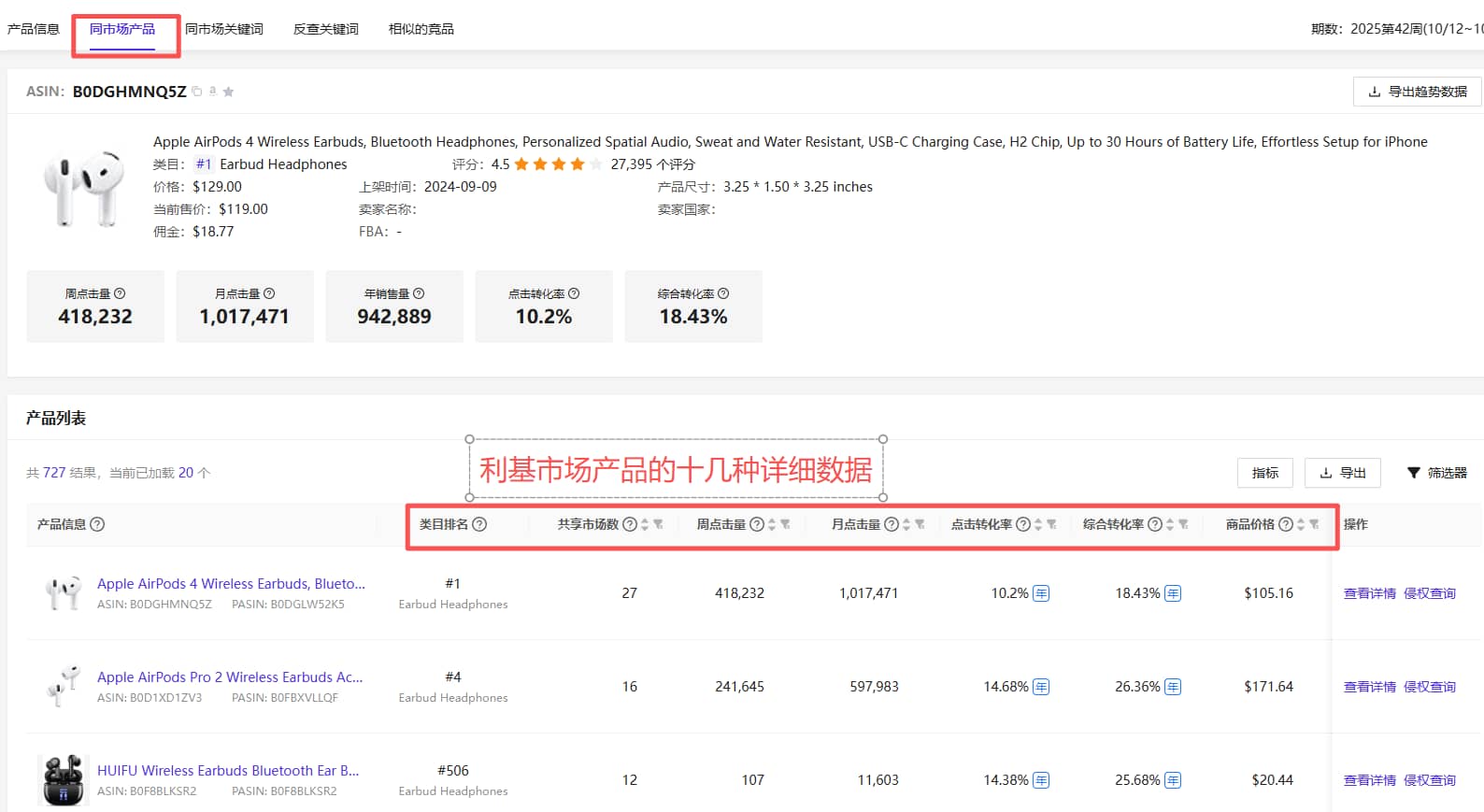Image resolution: width=1484 pixels, height=812 pixels.
Task: Click the 导出趋势数据 button
Action: pyautogui.click(x=1418, y=92)
